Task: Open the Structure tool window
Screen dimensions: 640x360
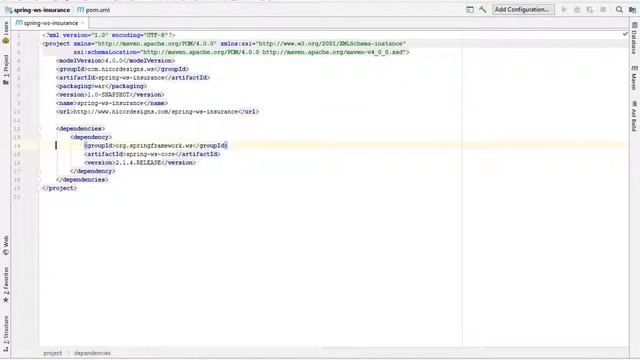Action: click(6, 333)
